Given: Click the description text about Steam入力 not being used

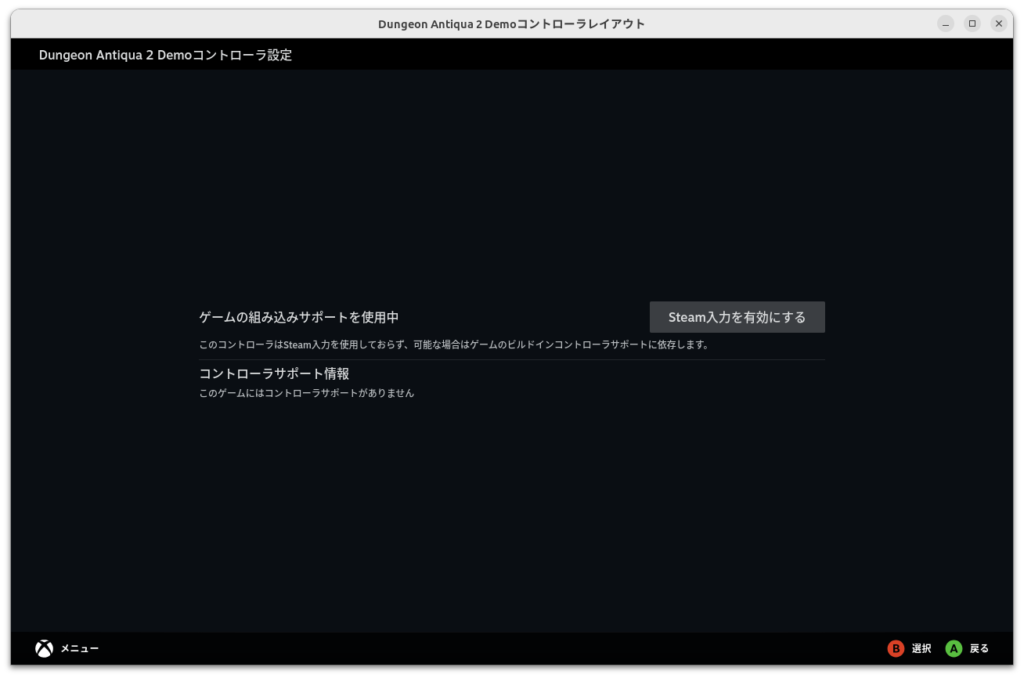Looking at the screenshot, I should (453, 345).
